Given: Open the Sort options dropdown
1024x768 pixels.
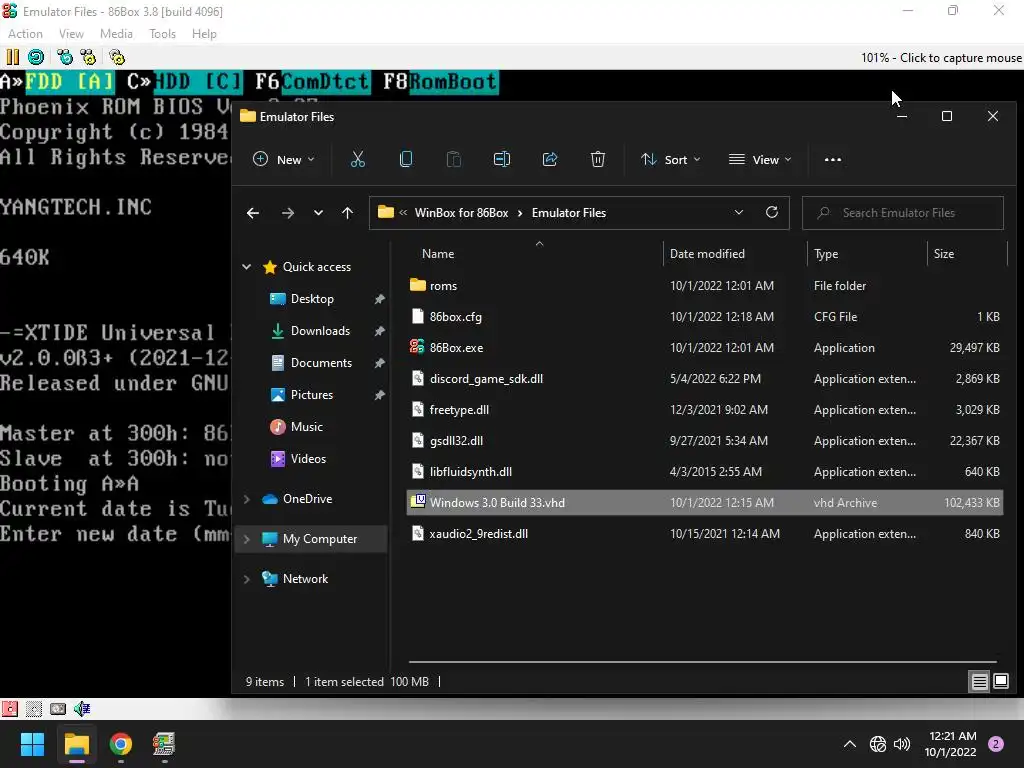Looking at the screenshot, I should pos(671,159).
